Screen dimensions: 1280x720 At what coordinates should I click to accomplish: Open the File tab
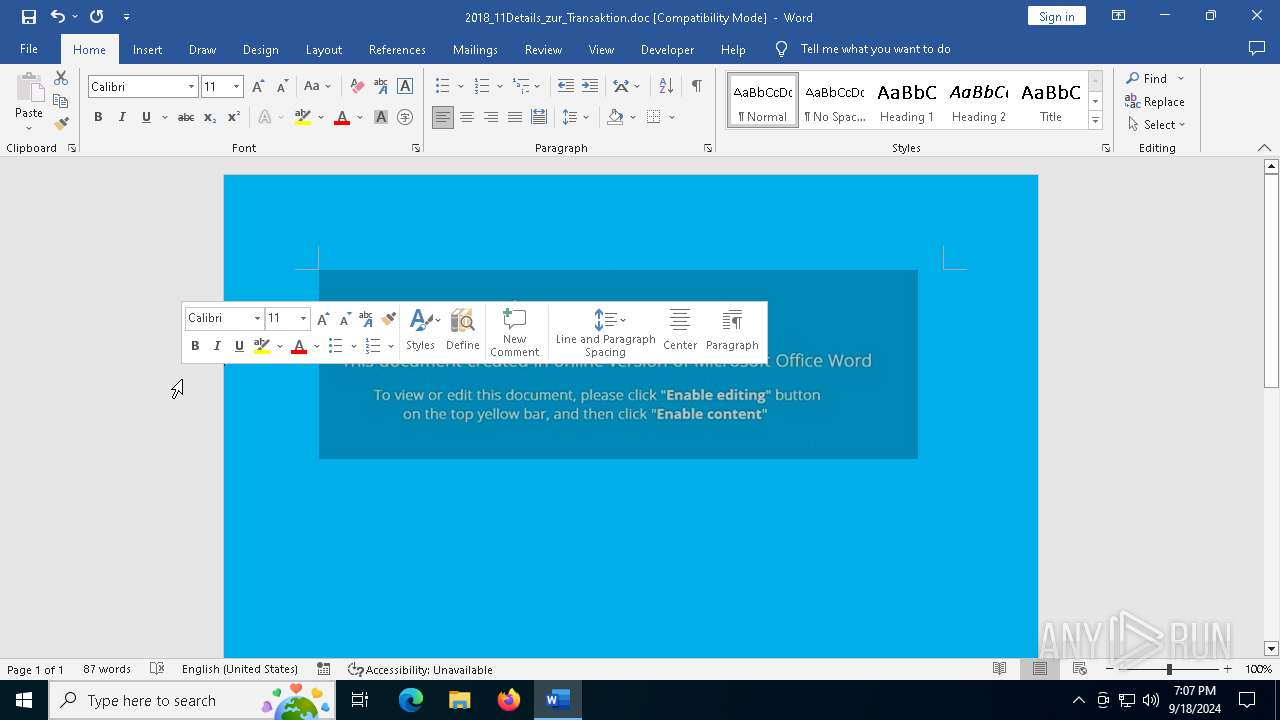click(29, 49)
